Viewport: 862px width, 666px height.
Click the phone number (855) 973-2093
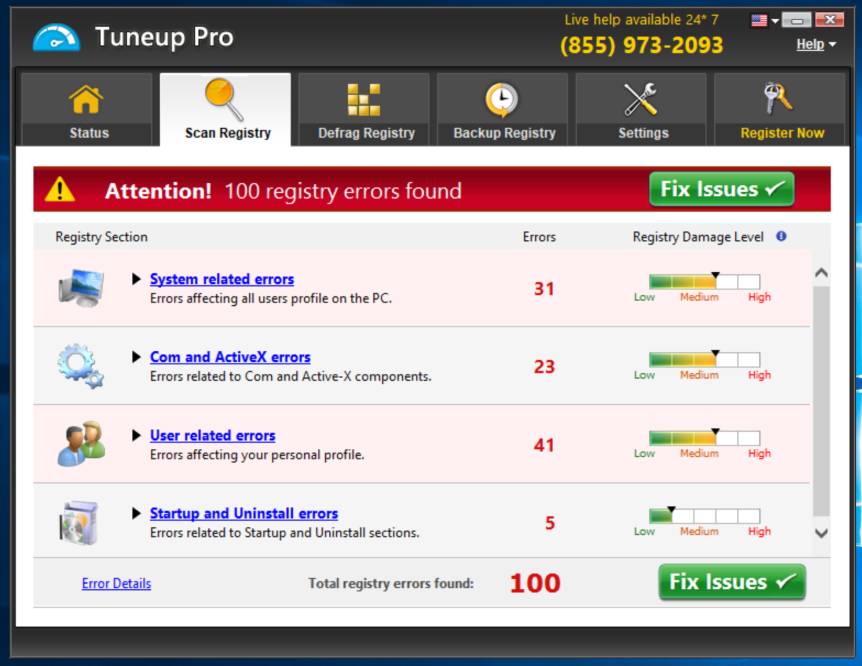pyautogui.click(x=642, y=45)
